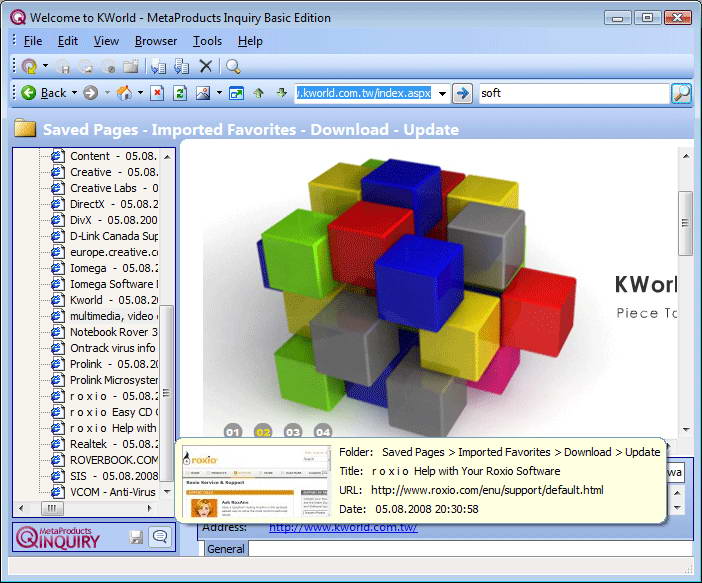Viewport: 702px width, 583px height.
Task: Click the Stop loading icon
Action: point(157,93)
